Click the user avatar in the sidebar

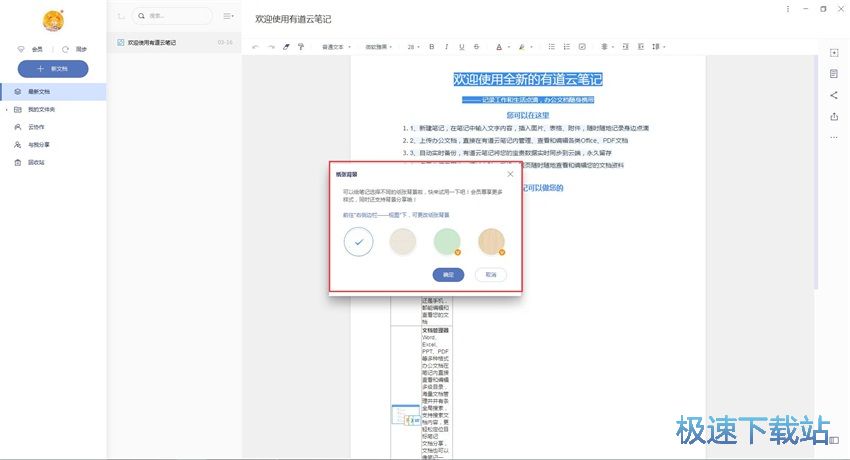coord(53,21)
